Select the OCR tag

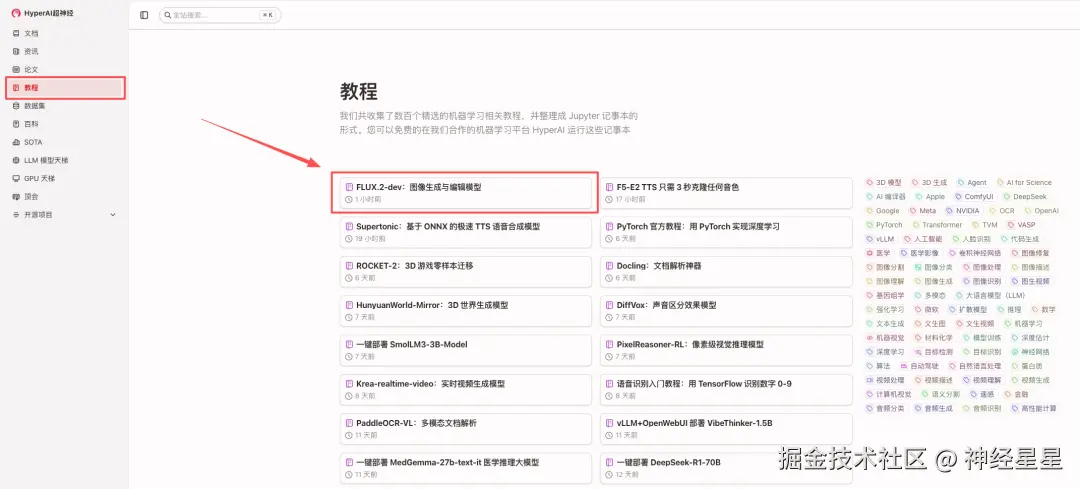coord(1001,211)
